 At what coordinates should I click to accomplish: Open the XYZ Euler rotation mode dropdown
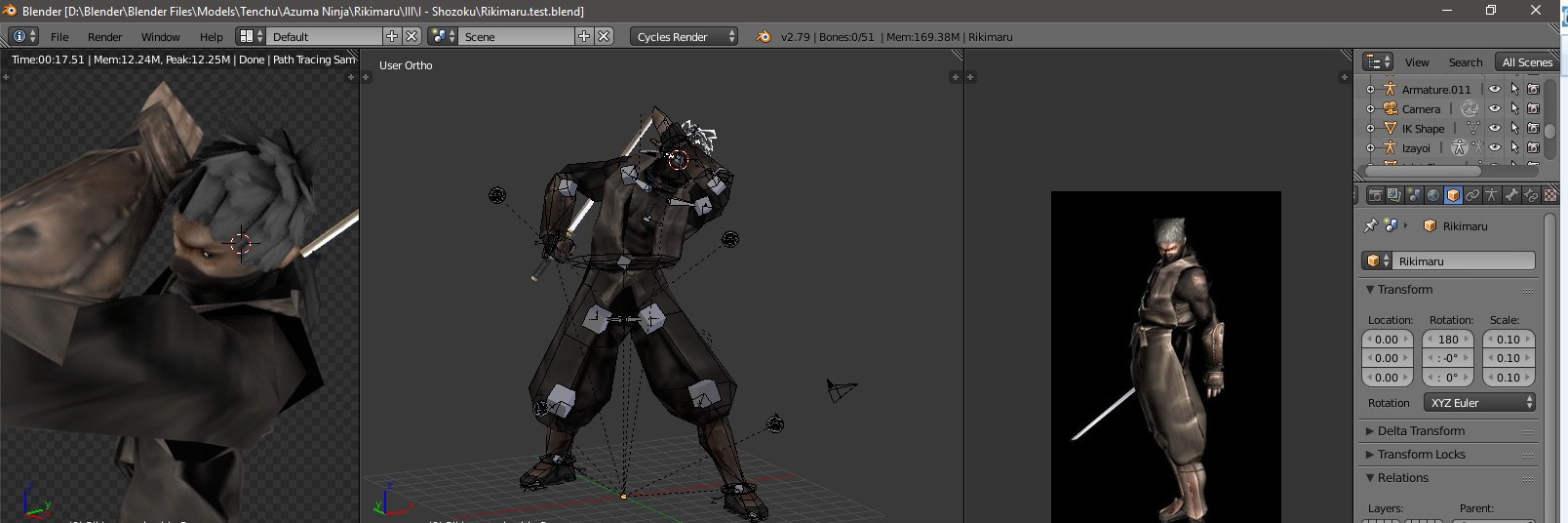coord(1479,402)
